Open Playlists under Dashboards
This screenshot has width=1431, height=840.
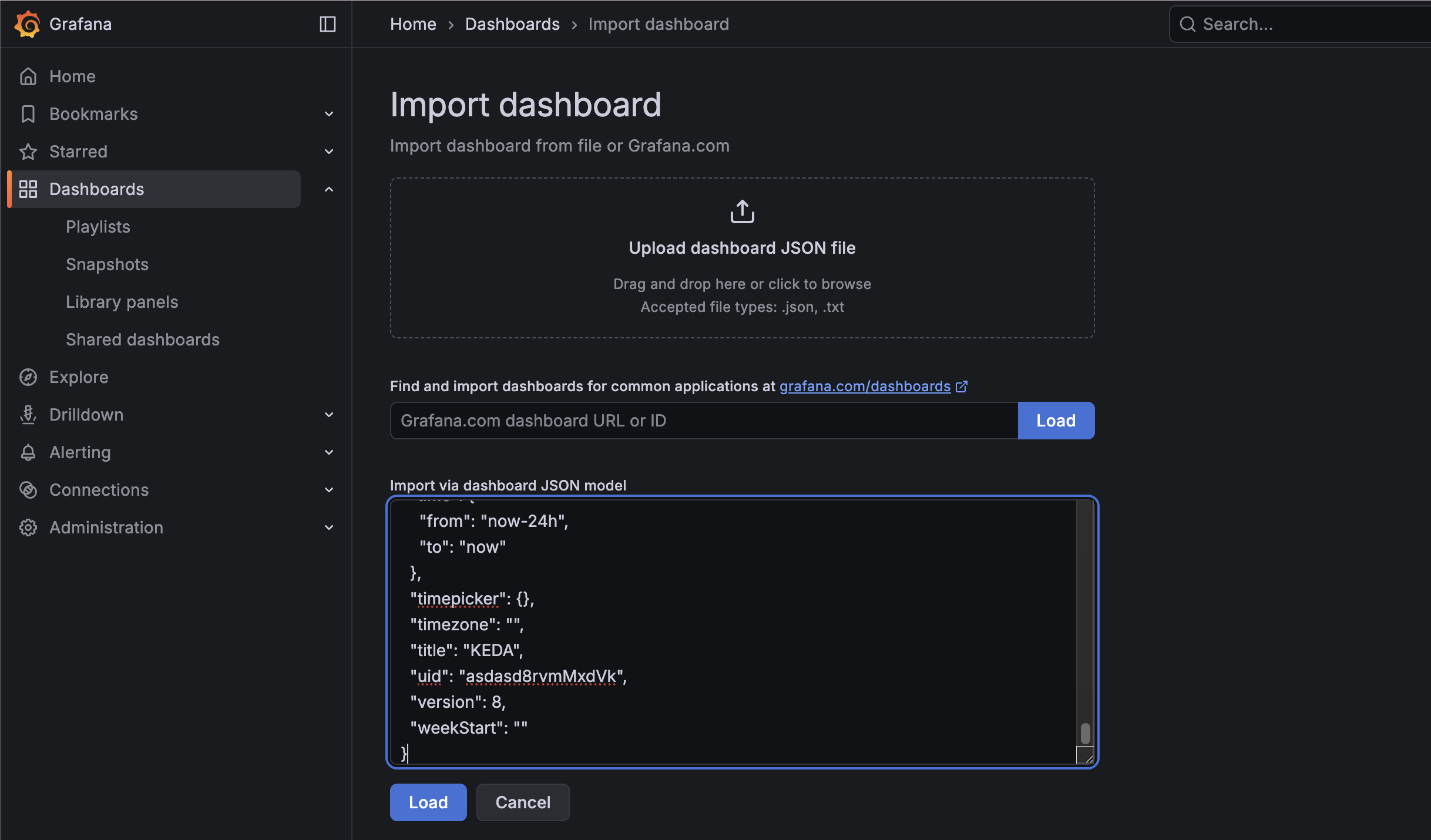[x=98, y=227]
